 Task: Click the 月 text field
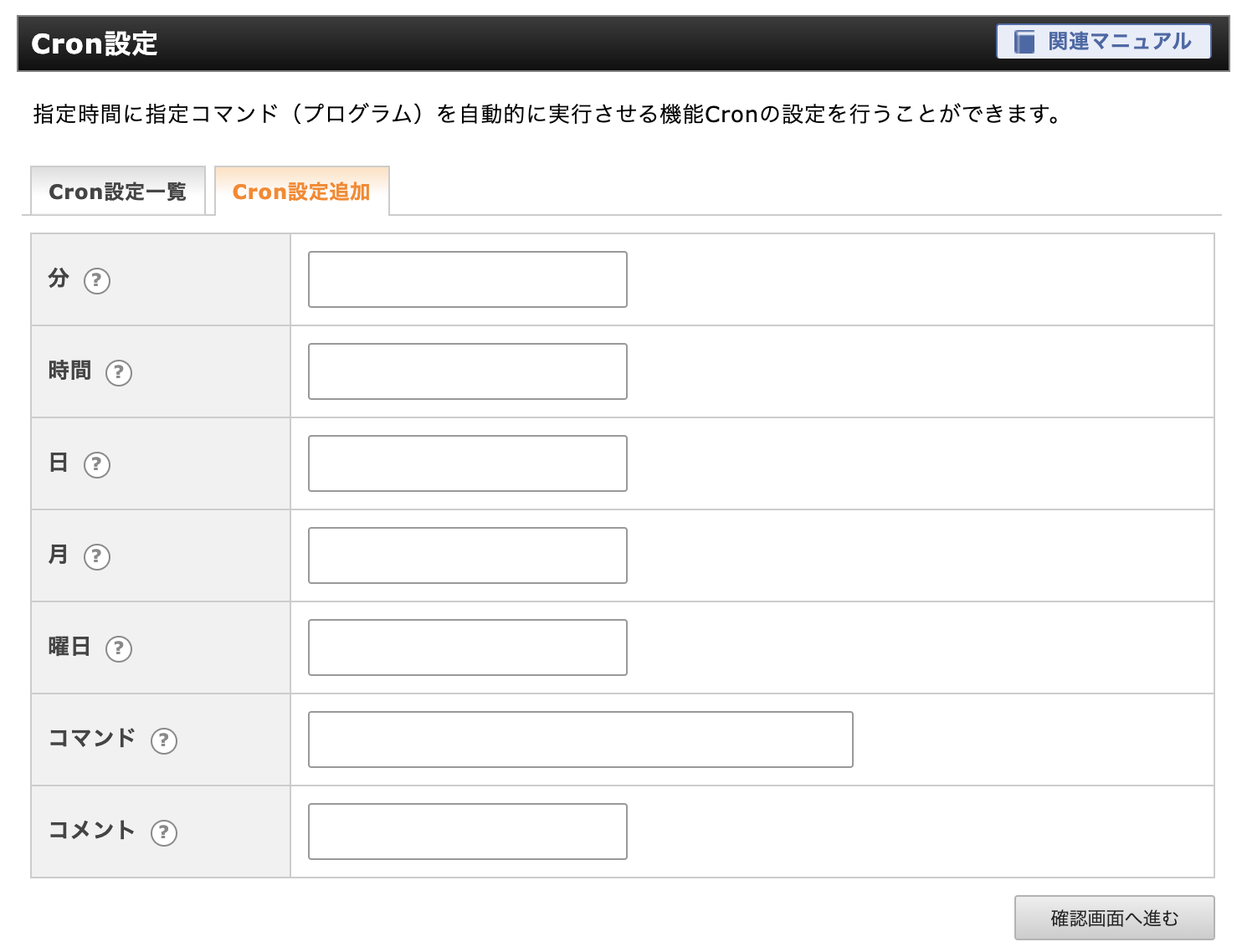tap(467, 555)
